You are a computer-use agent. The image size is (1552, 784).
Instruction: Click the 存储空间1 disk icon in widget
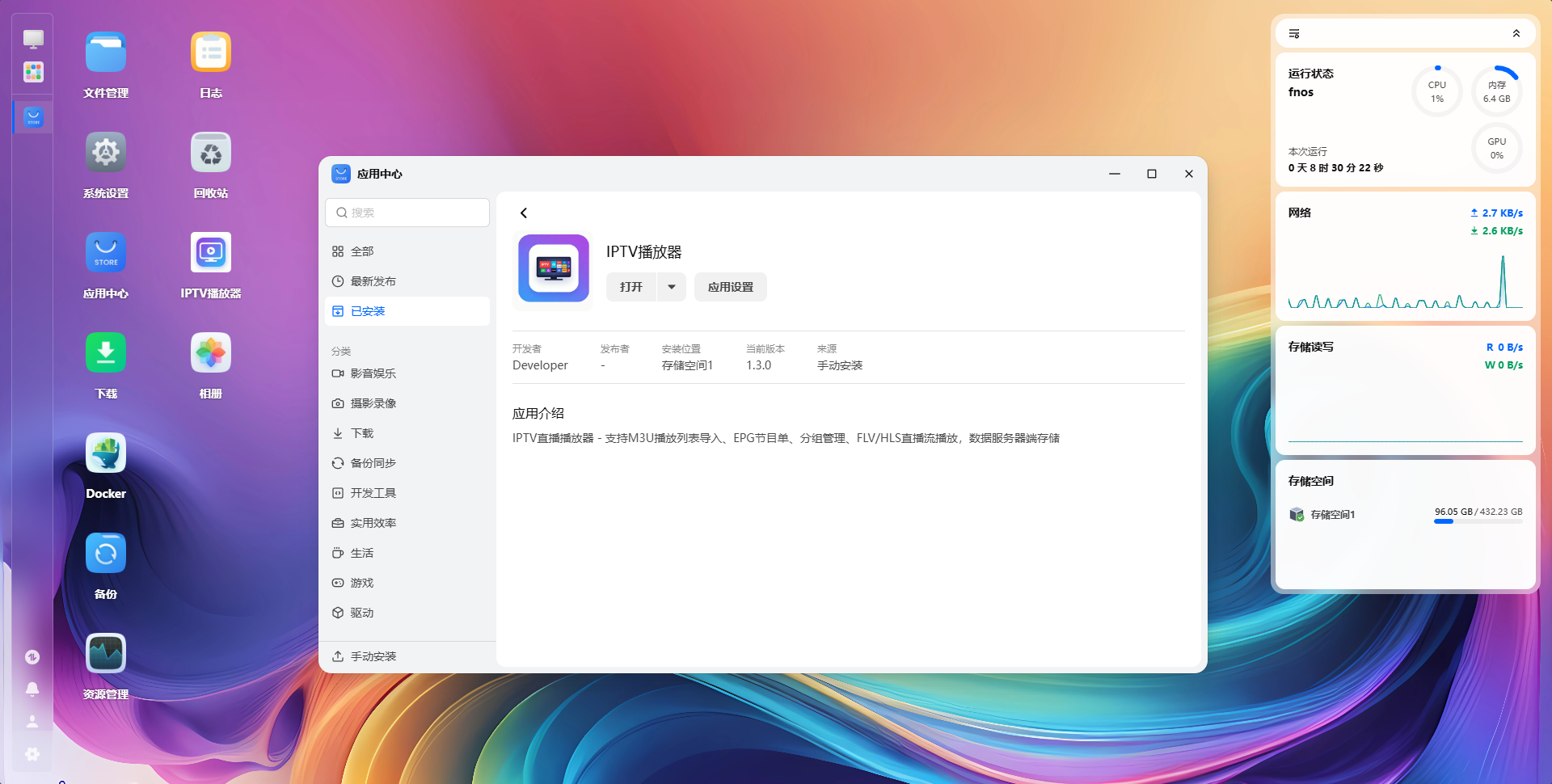(x=1297, y=514)
